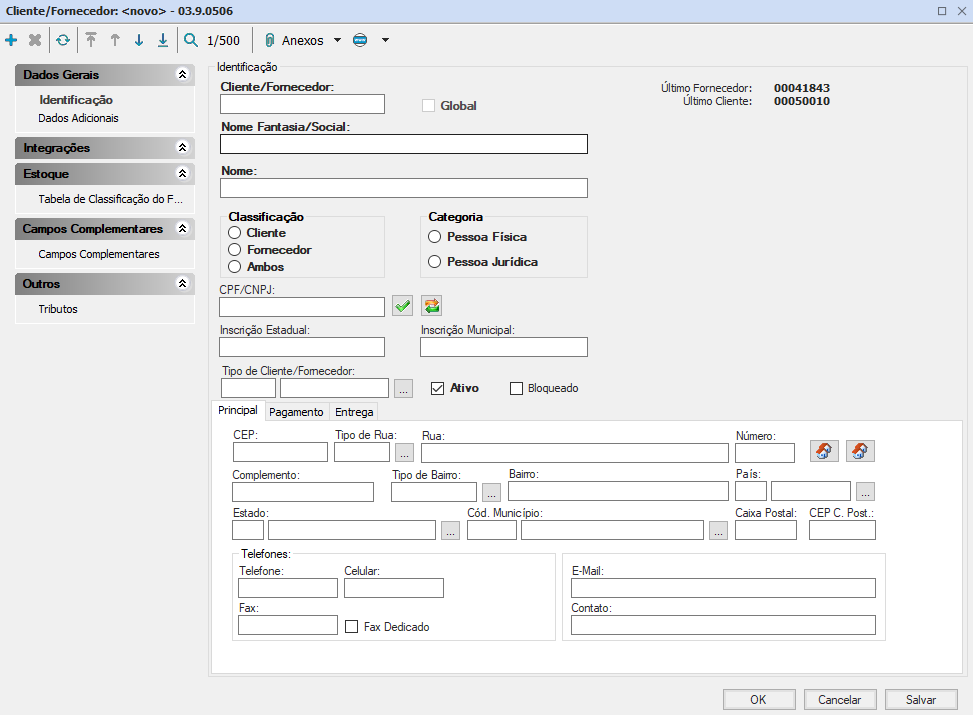The width and height of the screenshot is (973, 715).
Task: Click the Nome Fantasia/Social input field
Action: click(404, 144)
